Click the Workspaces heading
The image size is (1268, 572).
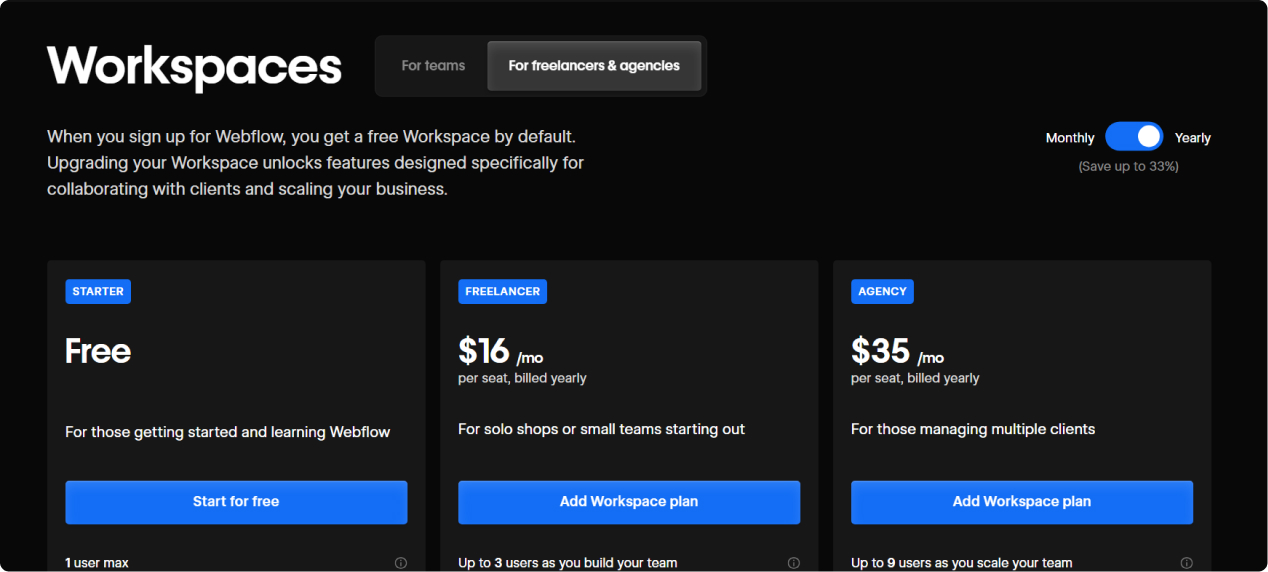(195, 66)
